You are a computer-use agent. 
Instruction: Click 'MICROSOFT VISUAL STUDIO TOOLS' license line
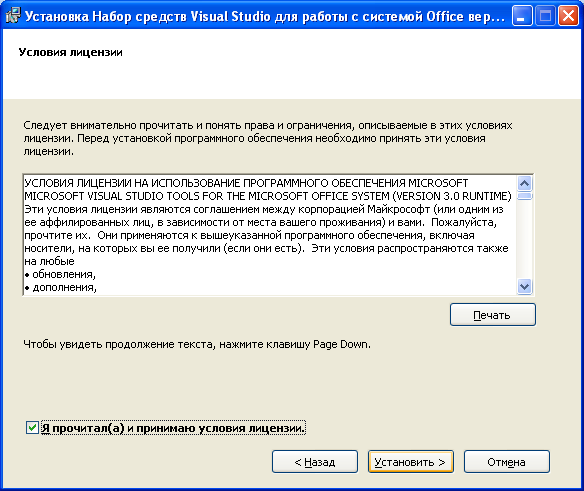tap(268, 196)
